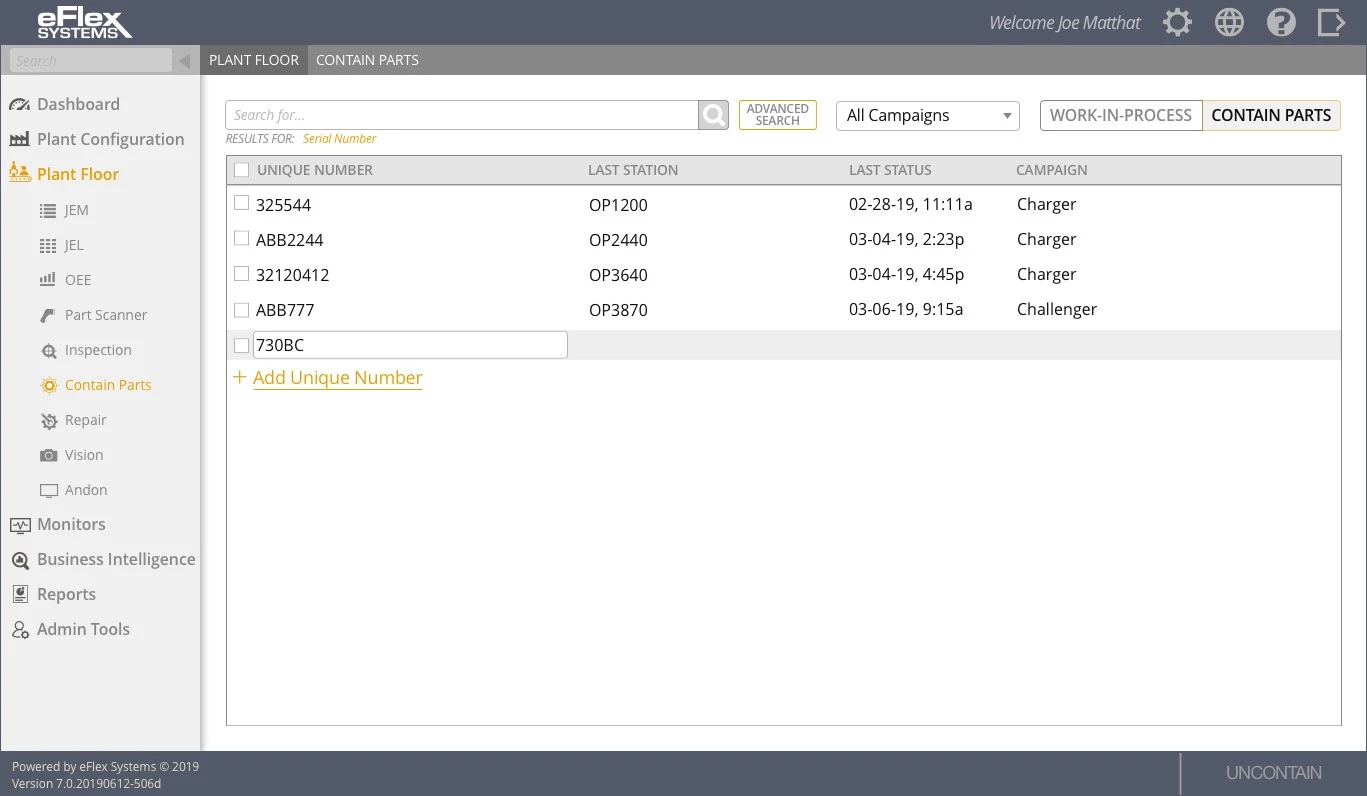The width and height of the screenshot is (1367, 796).
Task: Click the settings gear icon
Action: [x=1177, y=23]
